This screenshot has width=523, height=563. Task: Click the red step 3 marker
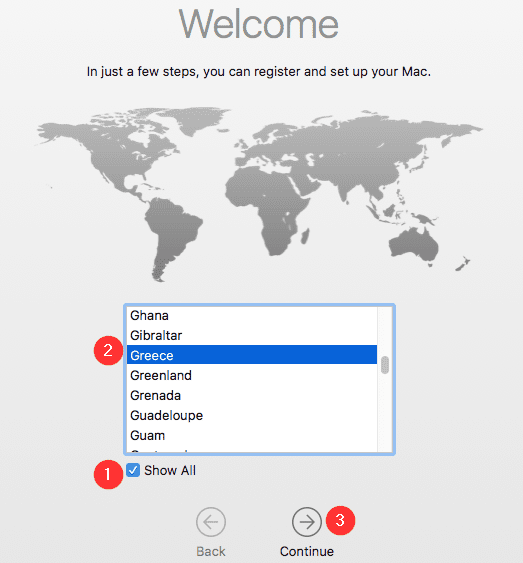tap(340, 520)
